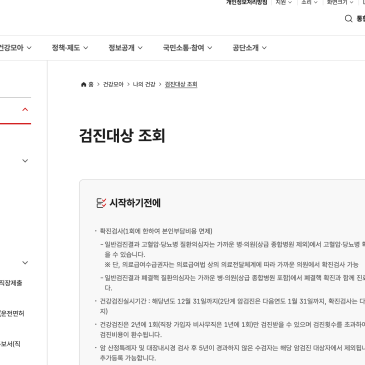This screenshot has width=365, height=365.
Task: Click the underlined 검진대상 조회 breadcrumb
Action: pos(181,84)
